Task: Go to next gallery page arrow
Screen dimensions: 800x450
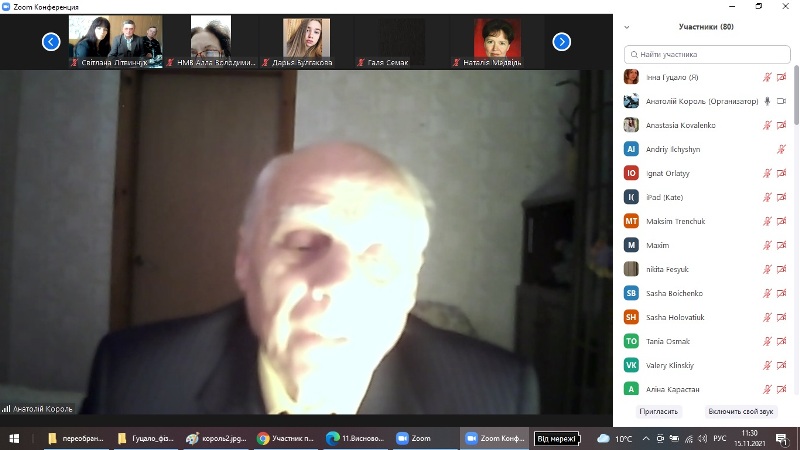Action: click(x=561, y=42)
